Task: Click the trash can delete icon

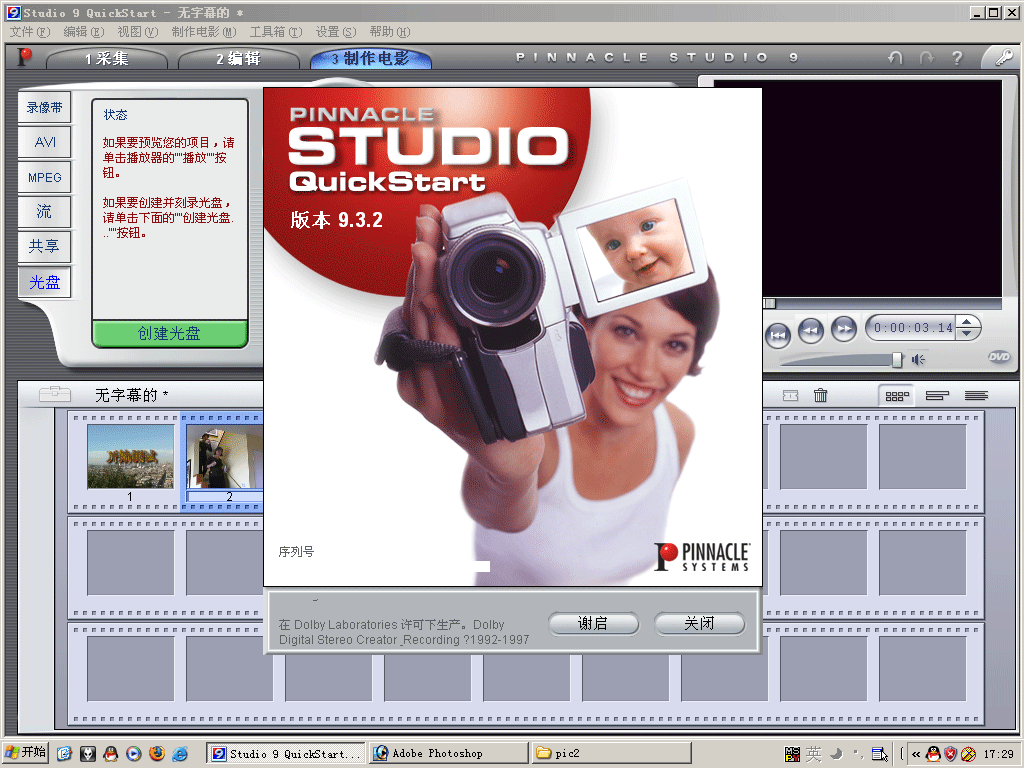Action: click(x=821, y=395)
